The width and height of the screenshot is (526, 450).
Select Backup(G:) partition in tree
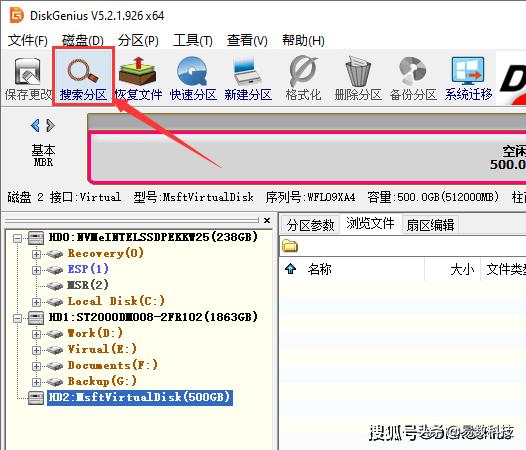pos(102,381)
